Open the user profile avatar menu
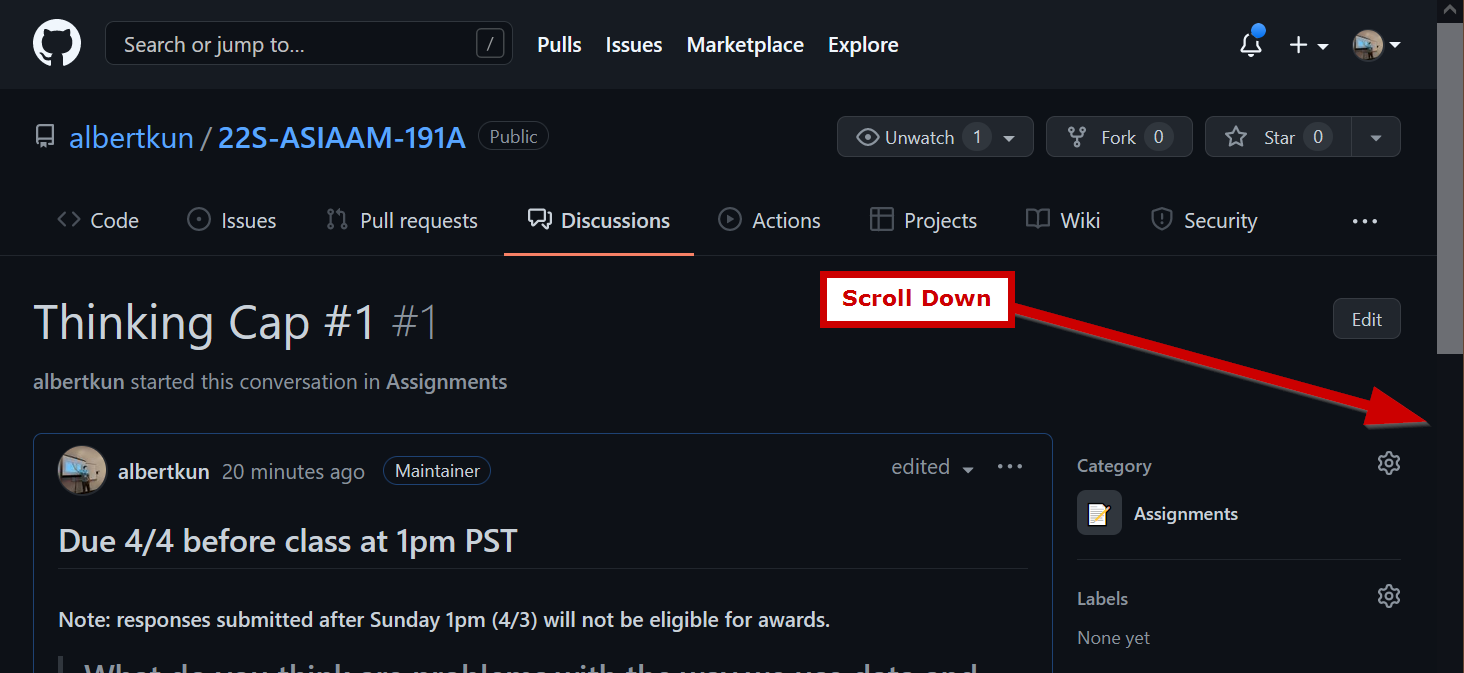 pos(1376,45)
